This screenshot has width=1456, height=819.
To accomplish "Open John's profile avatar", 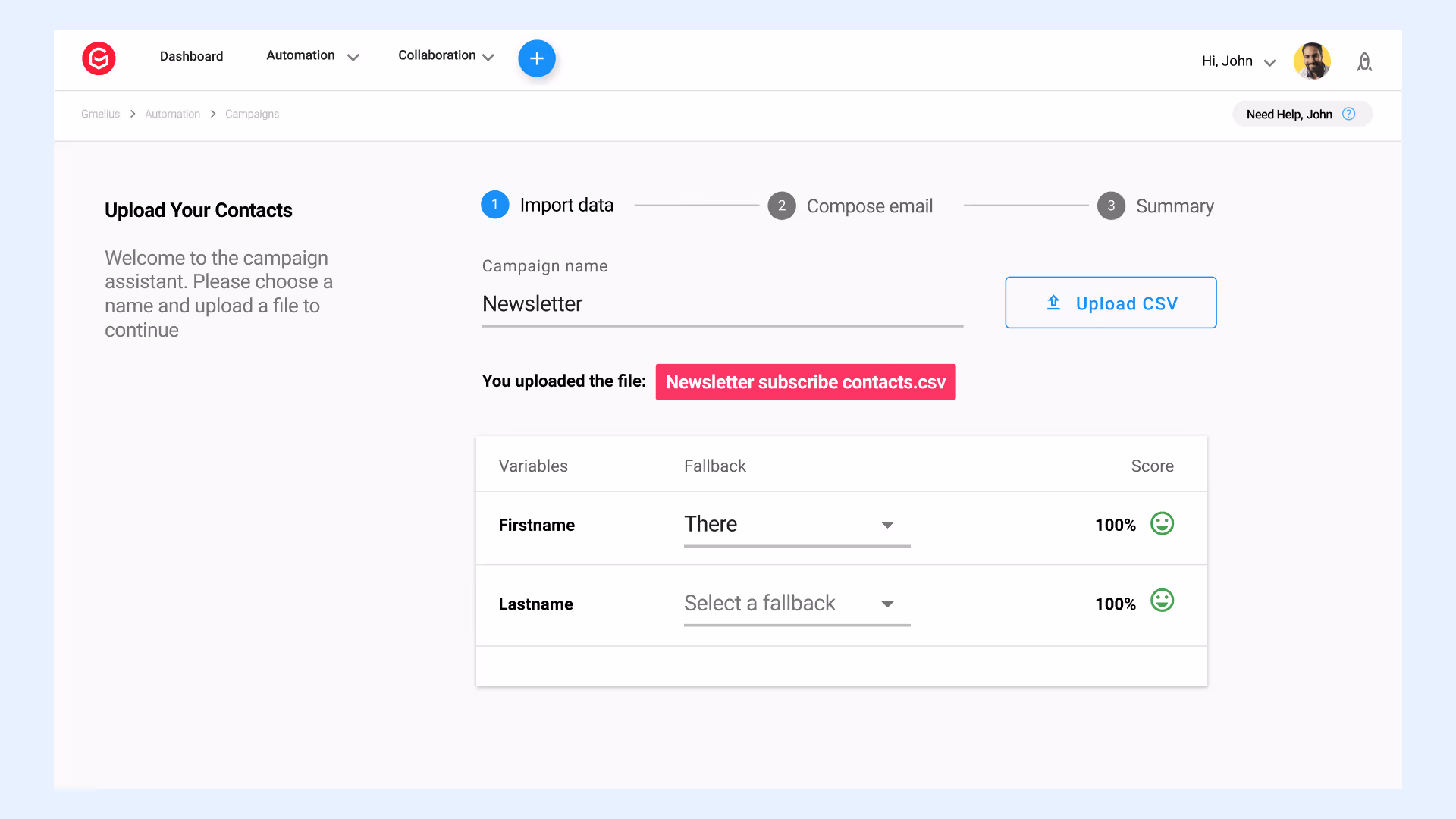I will pyautogui.click(x=1312, y=61).
